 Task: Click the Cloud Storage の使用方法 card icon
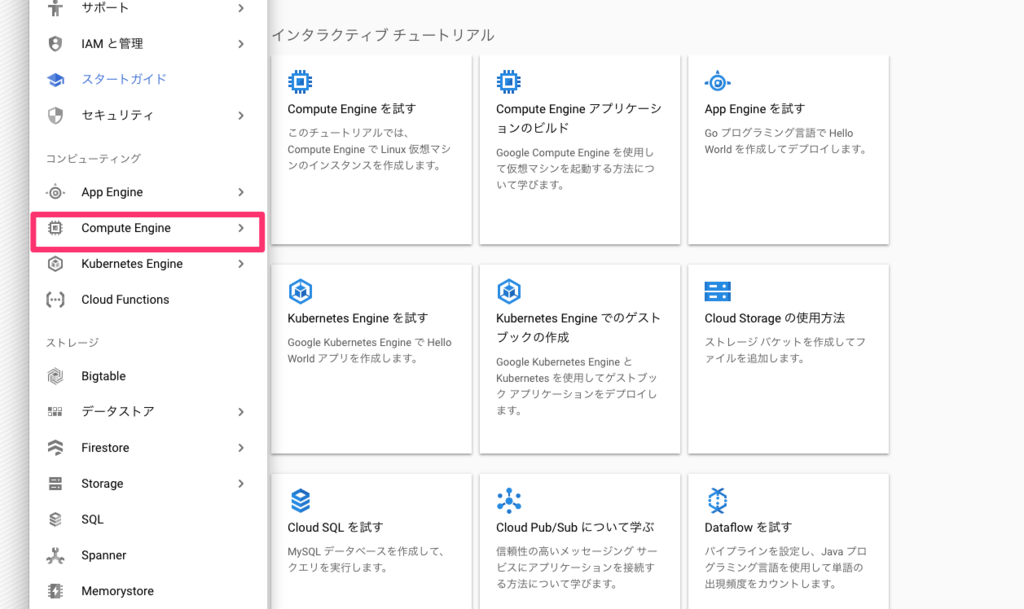pos(718,291)
